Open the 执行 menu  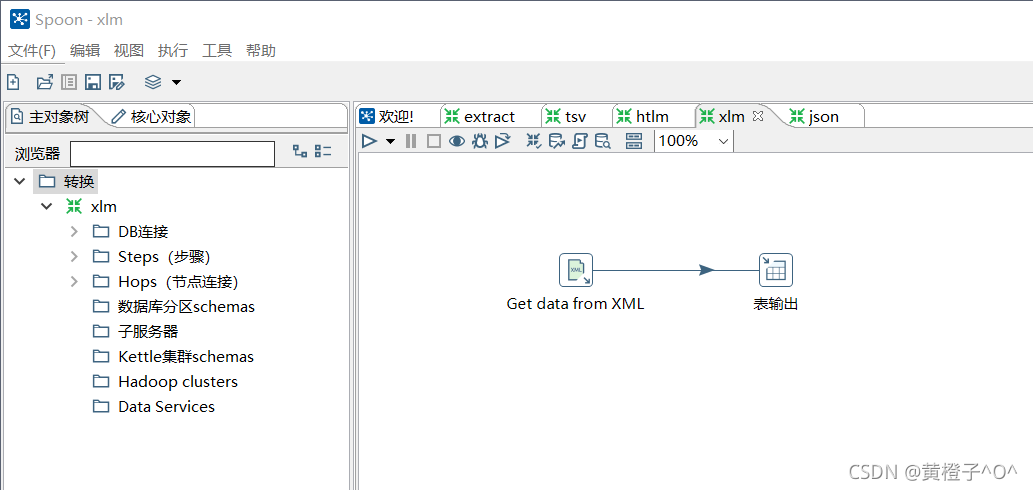point(173,51)
